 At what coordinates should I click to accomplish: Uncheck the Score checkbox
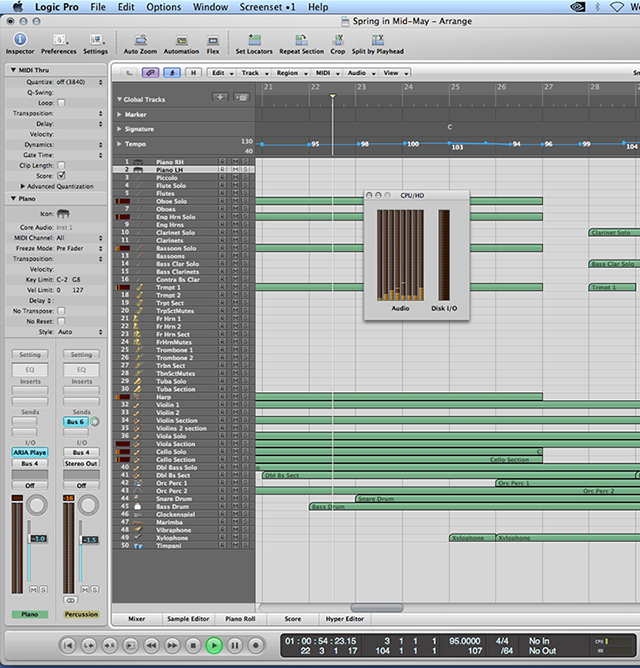[x=61, y=176]
